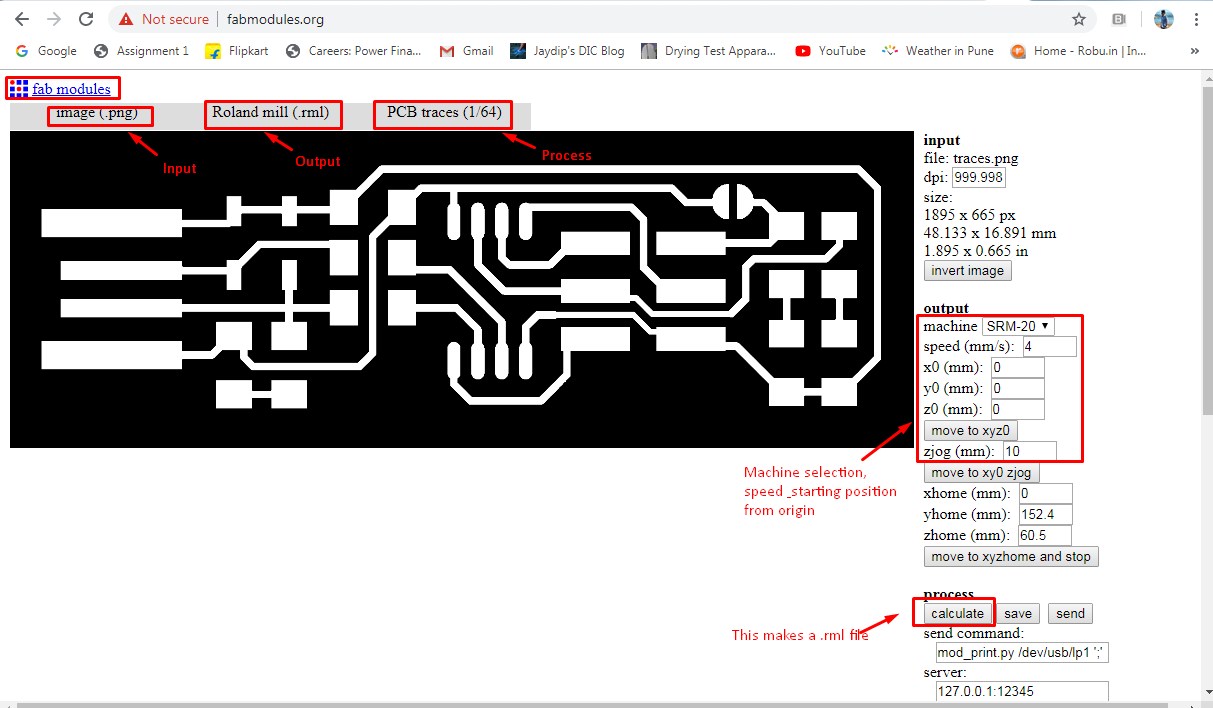Viewport: 1213px width, 708px height.
Task: Click the move to xyz0 button
Action: click(971, 431)
